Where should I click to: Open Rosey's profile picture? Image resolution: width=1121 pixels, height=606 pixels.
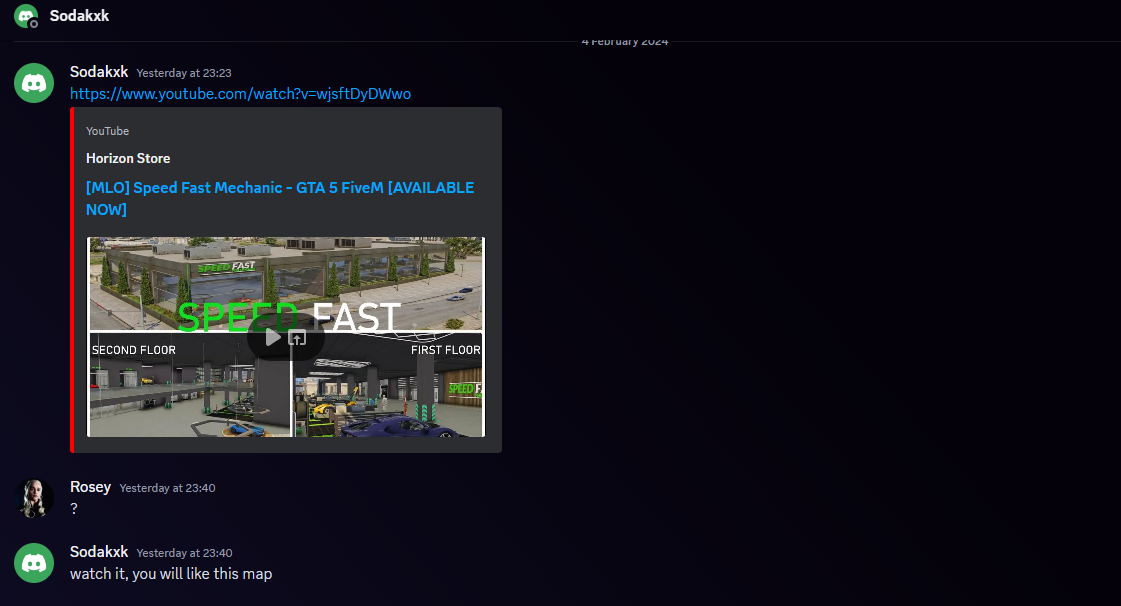pyautogui.click(x=34, y=498)
